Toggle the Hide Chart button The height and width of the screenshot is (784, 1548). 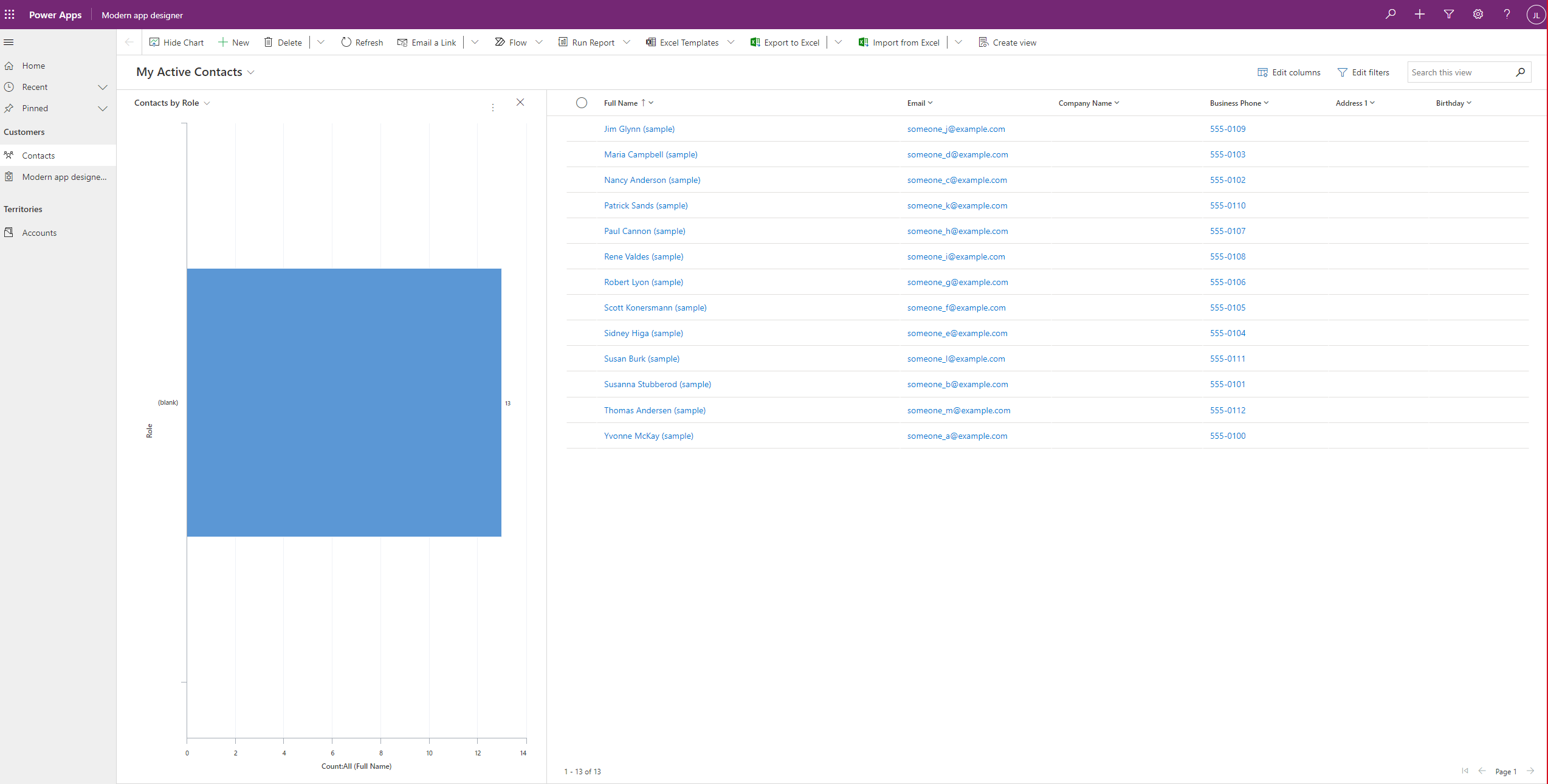[x=175, y=42]
